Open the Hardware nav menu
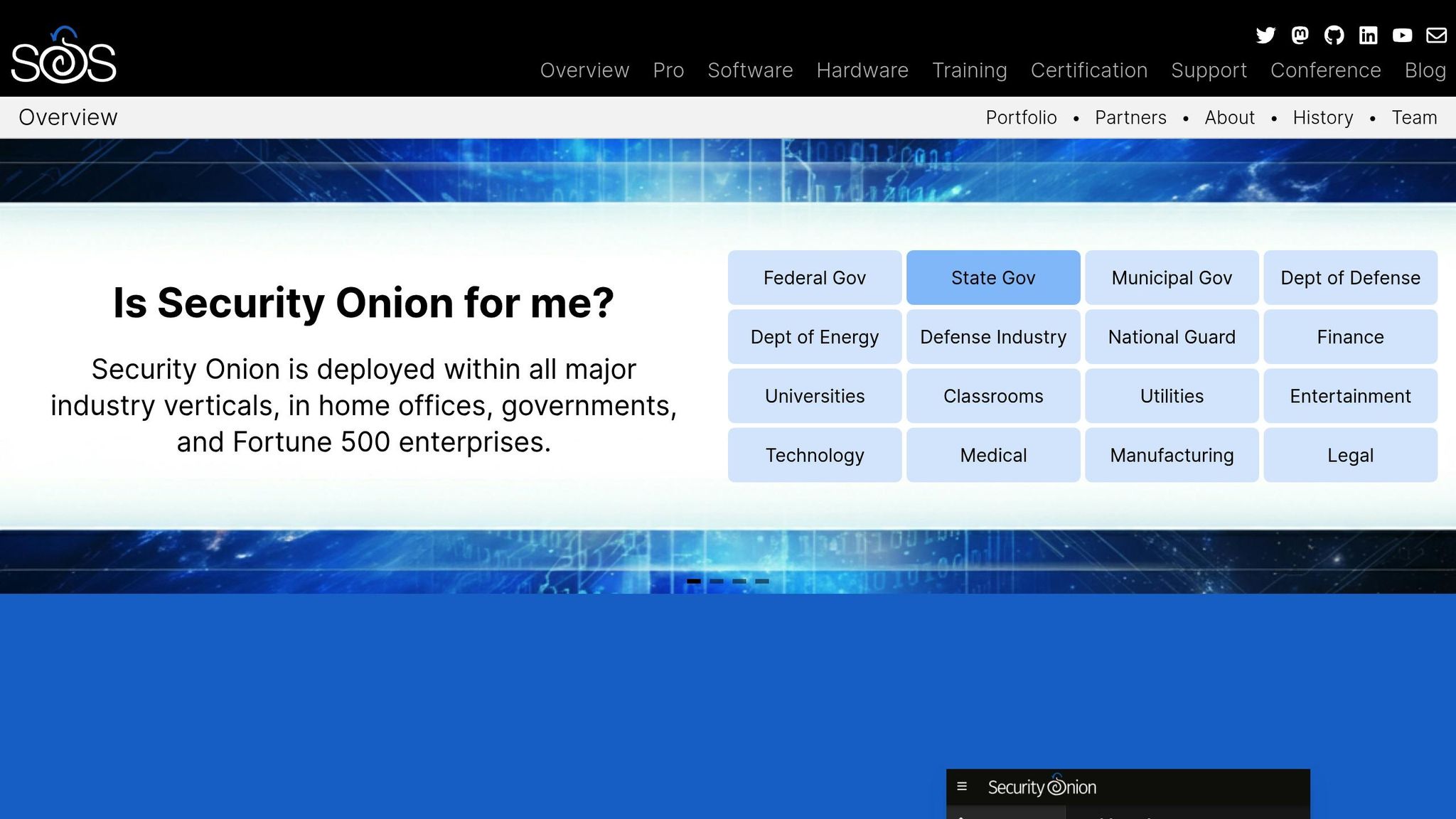The height and width of the screenshot is (819, 1456). 862,70
